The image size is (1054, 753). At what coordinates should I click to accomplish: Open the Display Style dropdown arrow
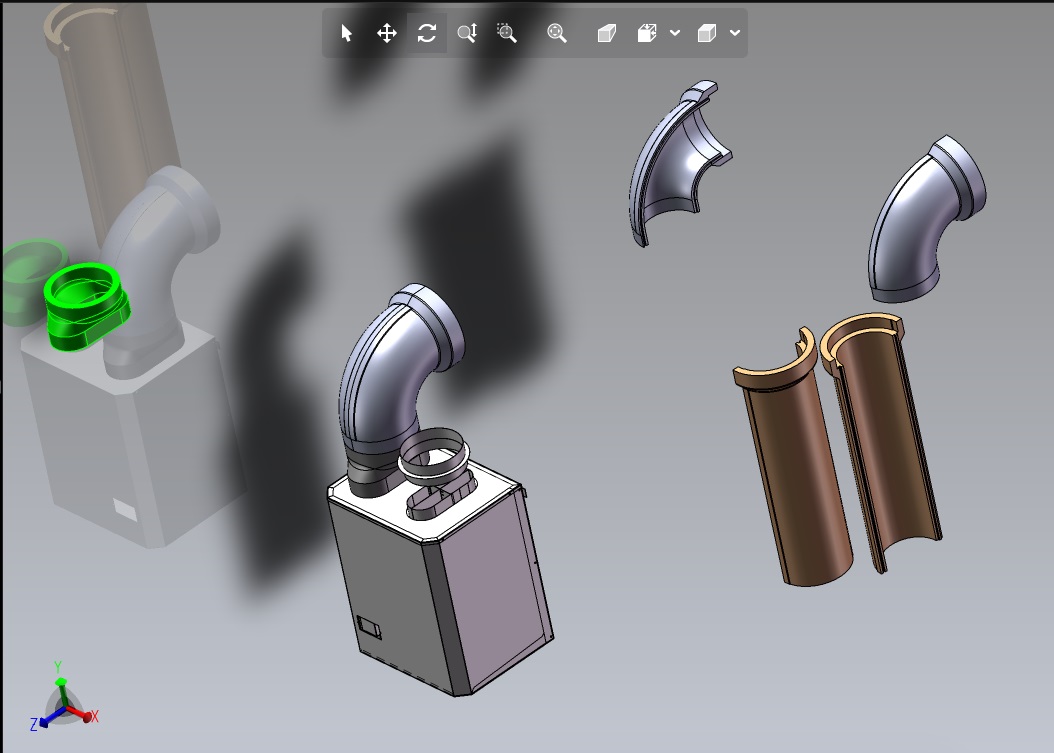735,33
